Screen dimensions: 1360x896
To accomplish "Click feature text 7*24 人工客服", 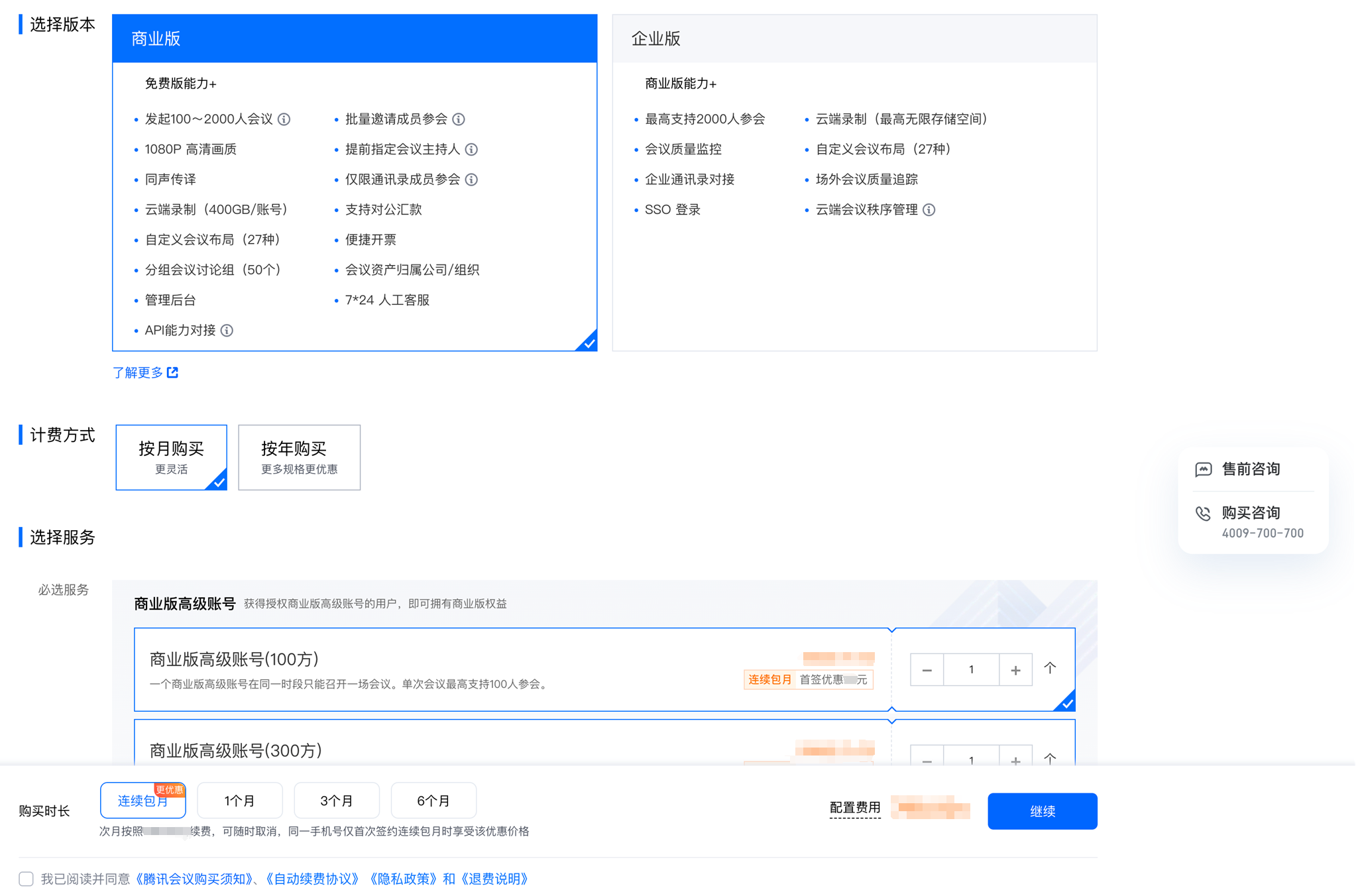I will [x=387, y=300].
